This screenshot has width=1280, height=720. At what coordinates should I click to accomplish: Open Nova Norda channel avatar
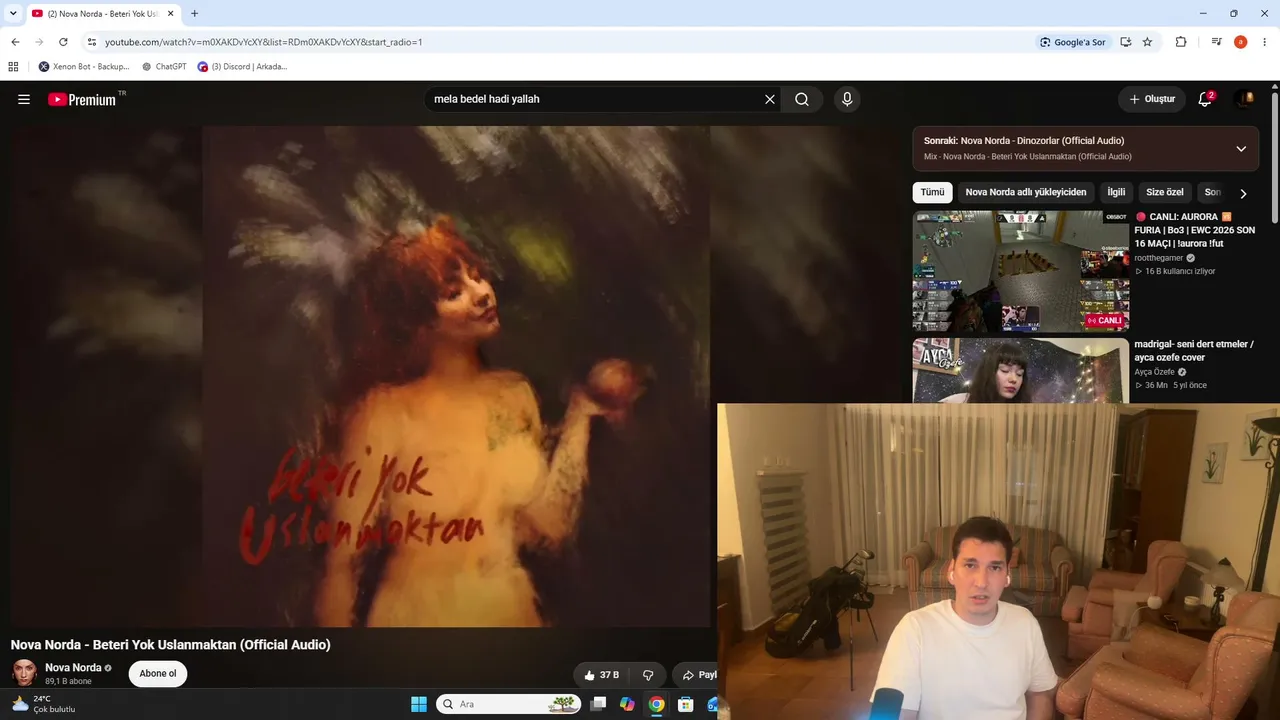pyautogui.click(x=24, y=673)
